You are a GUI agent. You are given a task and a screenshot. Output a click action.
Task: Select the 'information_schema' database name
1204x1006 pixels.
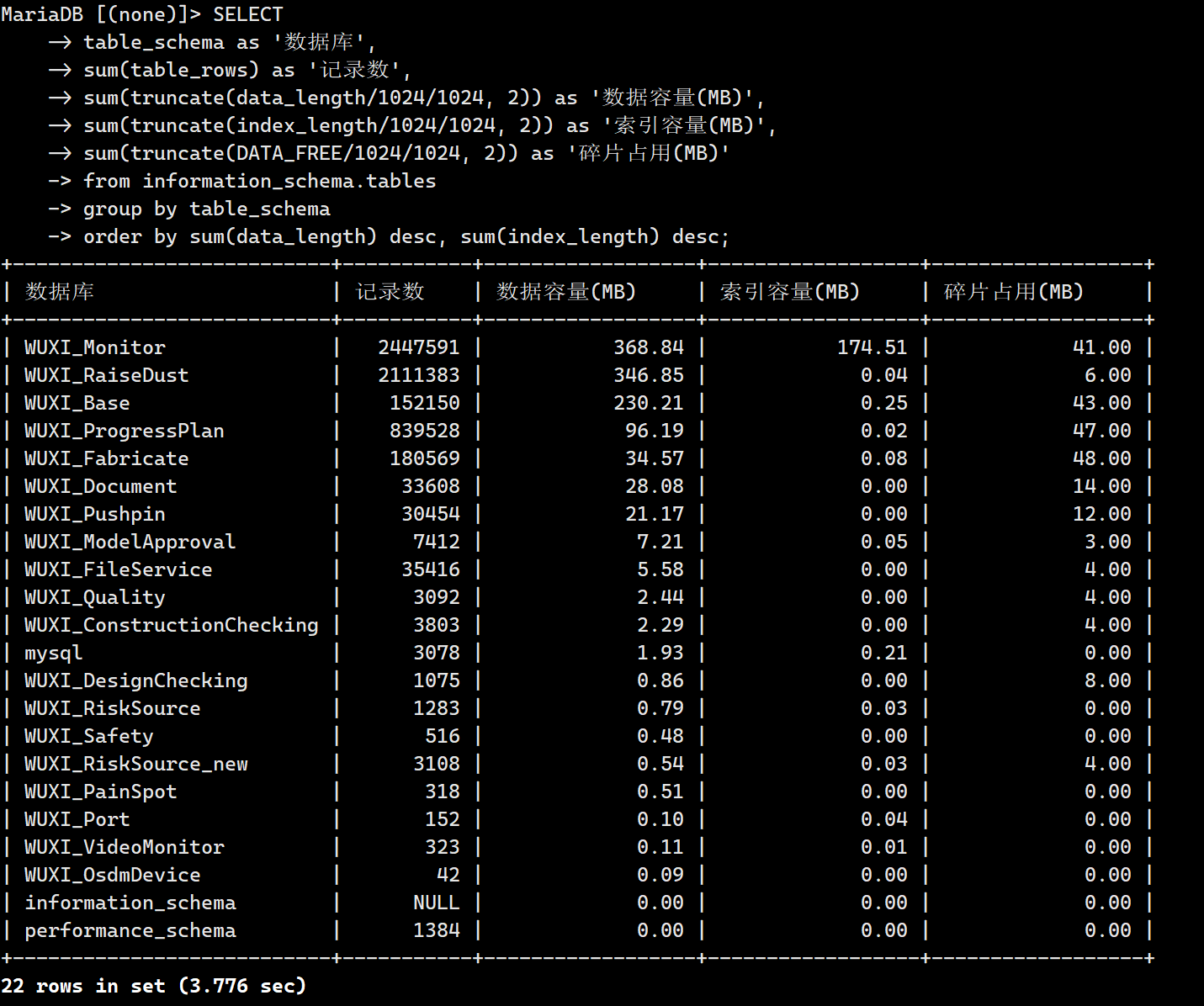click(130, 903)
